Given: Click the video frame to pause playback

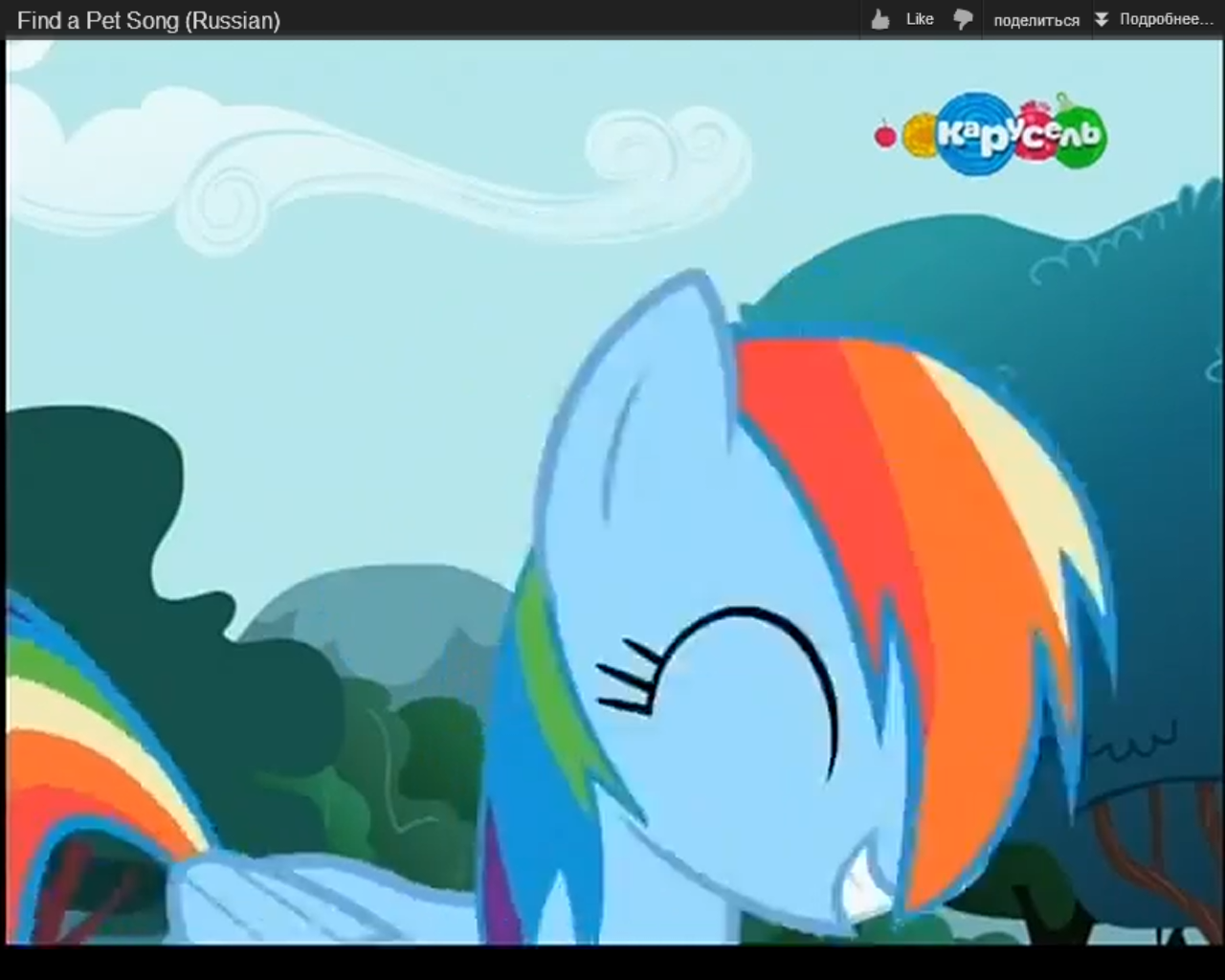Looking at the screenshot, I should pyautogui.click(x=612, y=492).
